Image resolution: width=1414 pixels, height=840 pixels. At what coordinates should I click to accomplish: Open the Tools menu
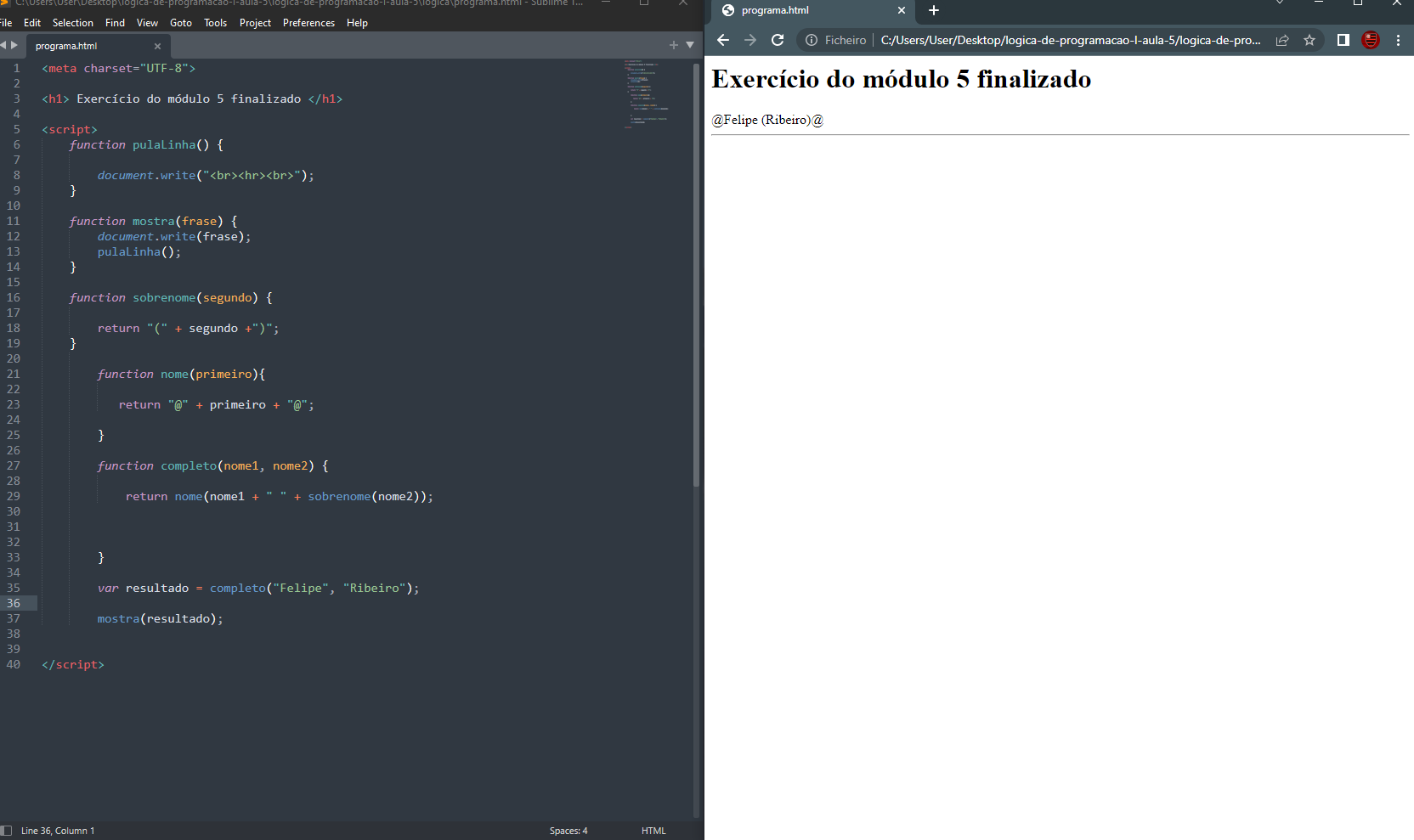point(216,23)
